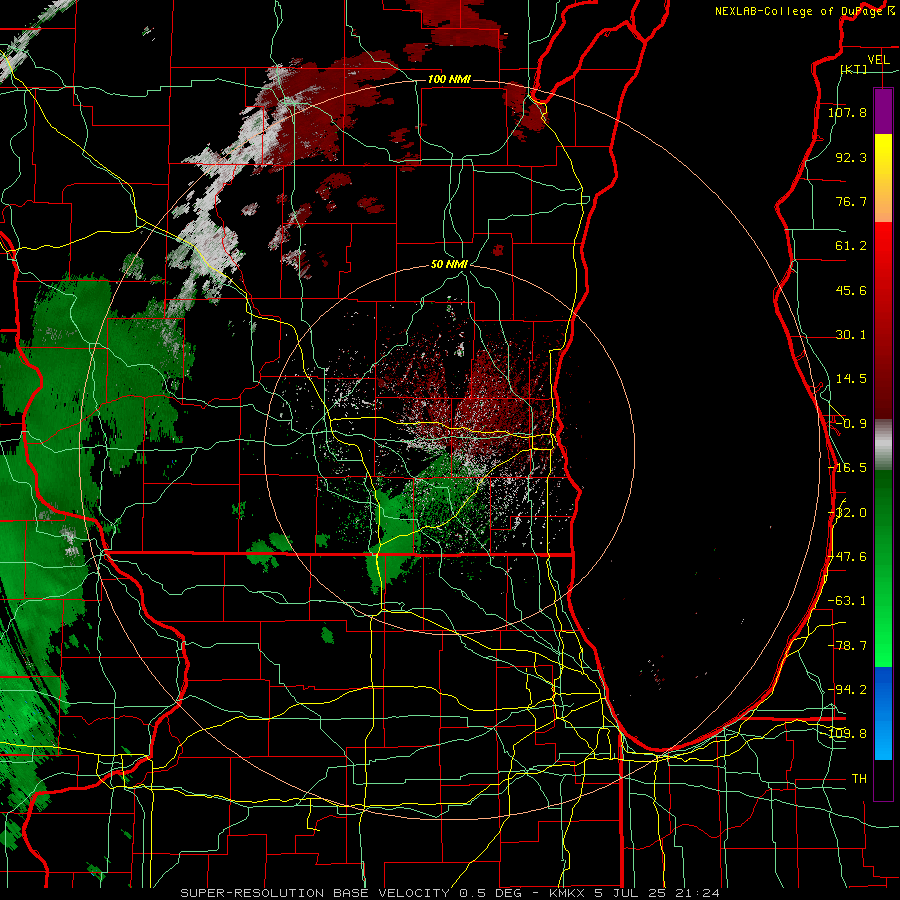Pick the dark blue segment of the velocity bar

coord(883,689)
